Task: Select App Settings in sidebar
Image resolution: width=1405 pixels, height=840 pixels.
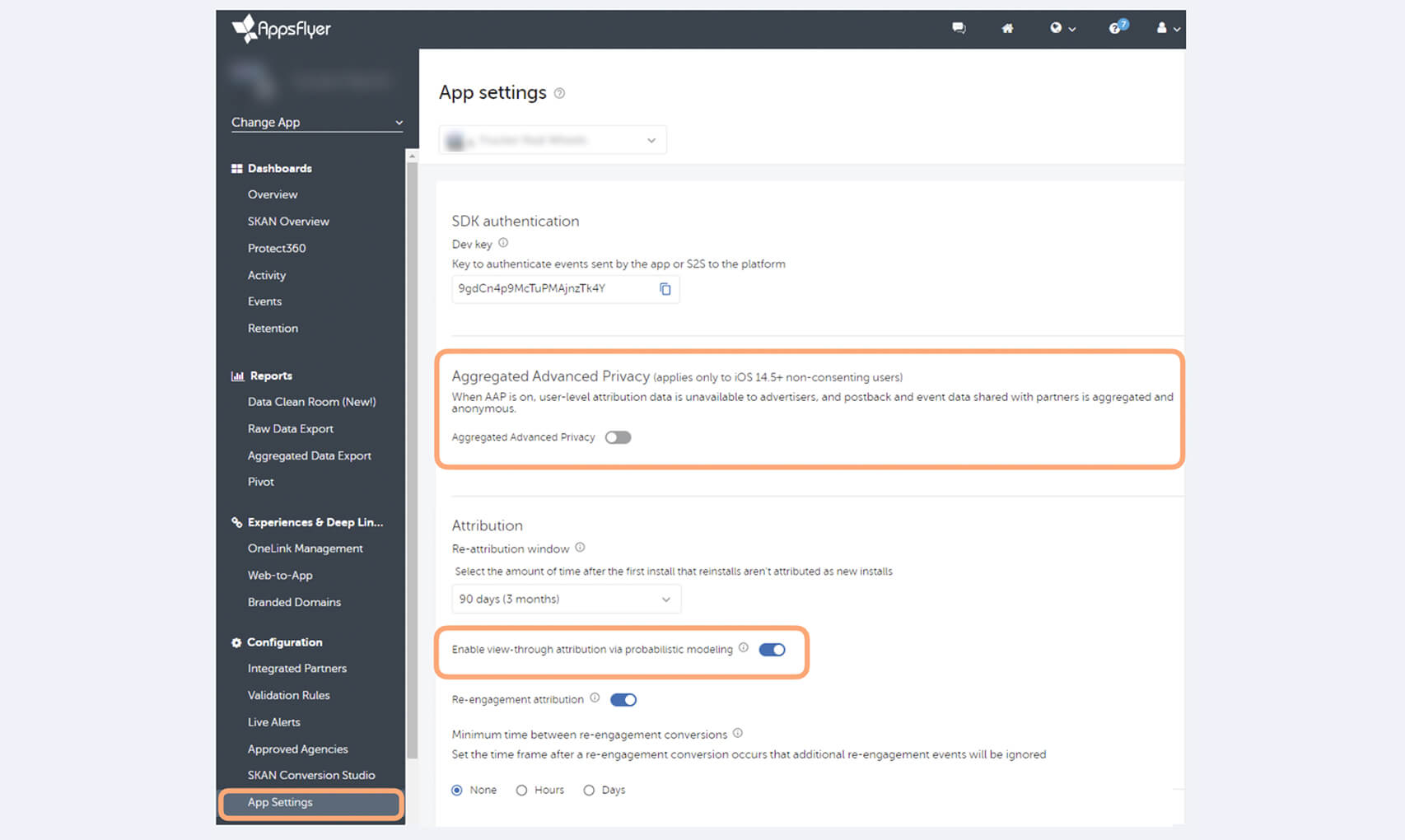Action: pyautogui.click(x=311, y=803)
